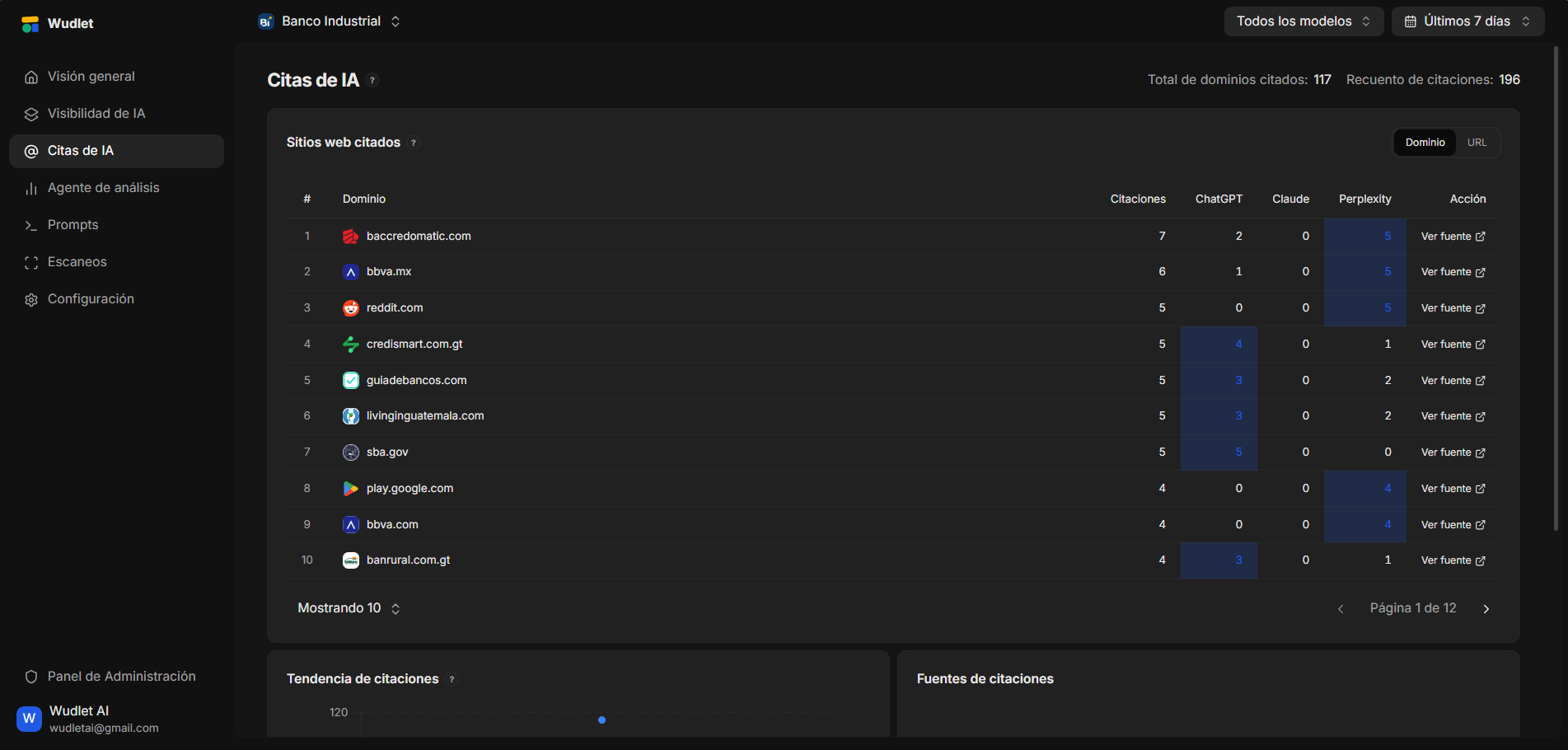Click the Total de dominios citados value 117
Viewport: 1568px width, 750px height.
point(1322,80)
